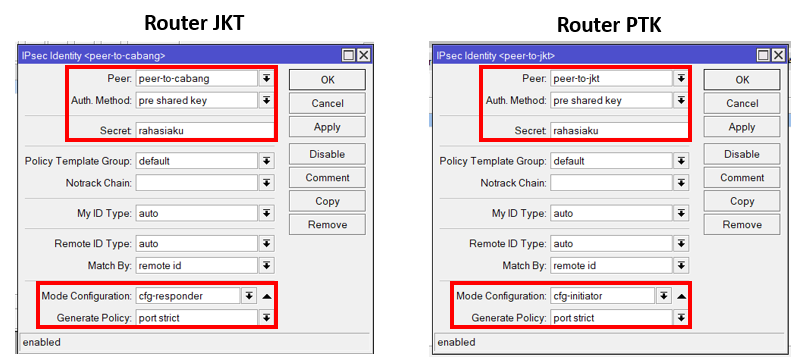Click Copy in Router PTK dialog

click(x=742, y=201)
